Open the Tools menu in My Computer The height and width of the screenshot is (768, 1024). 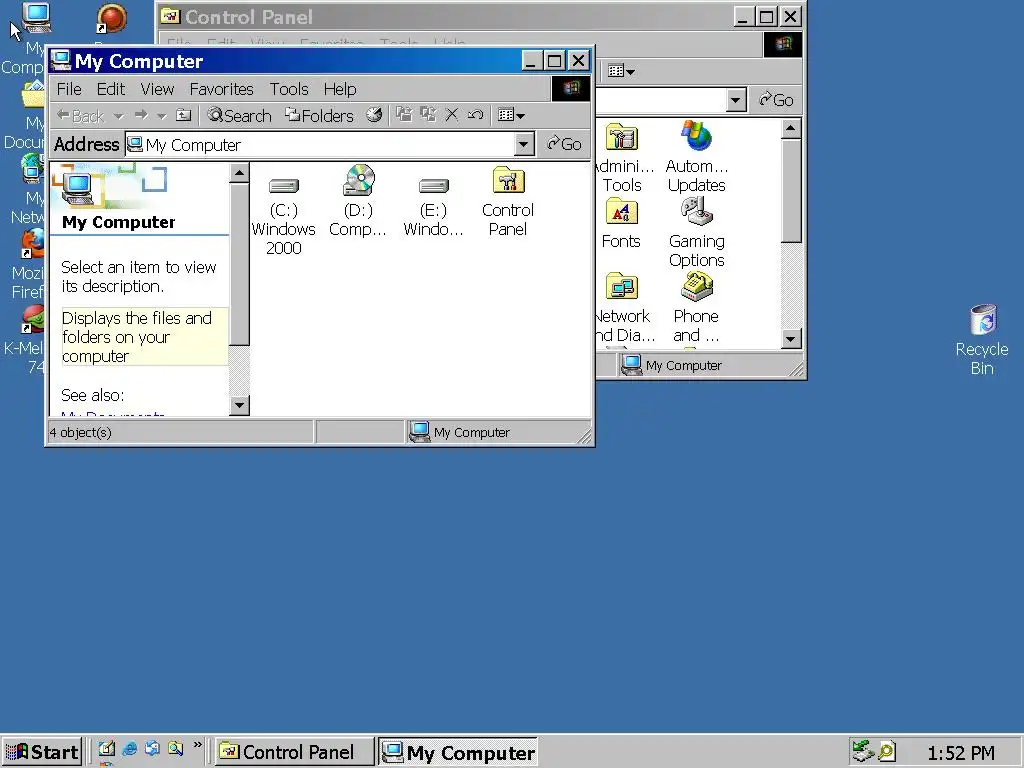point(289,89)
